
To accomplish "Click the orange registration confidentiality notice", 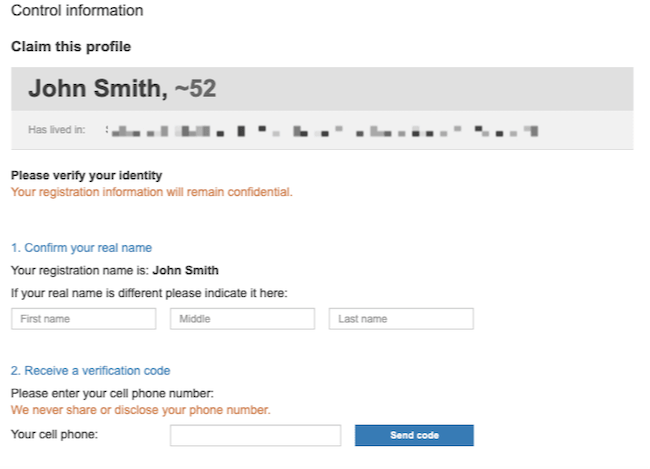I will [x=152, y=192].
